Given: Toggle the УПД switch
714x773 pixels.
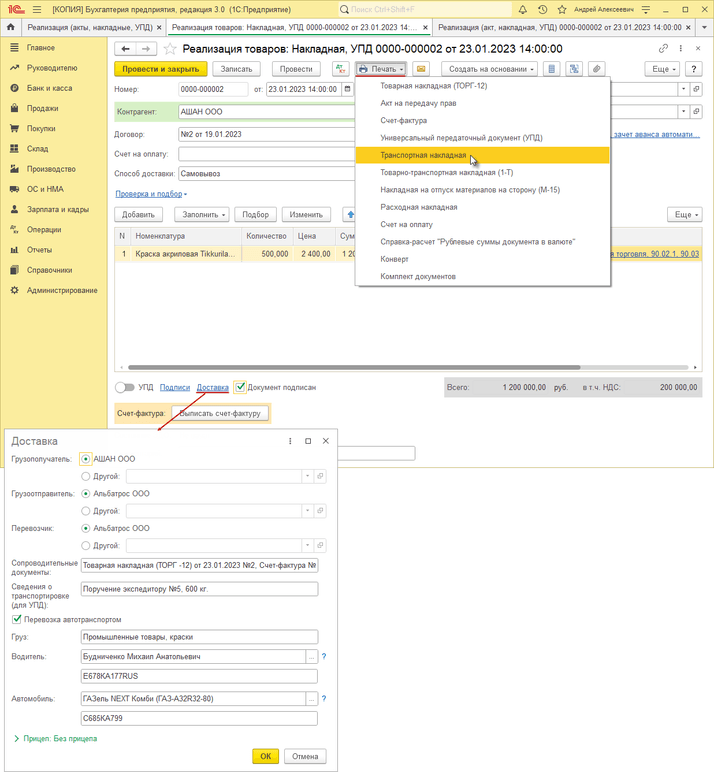Looking at the screenshot, I should coord(124,387).
